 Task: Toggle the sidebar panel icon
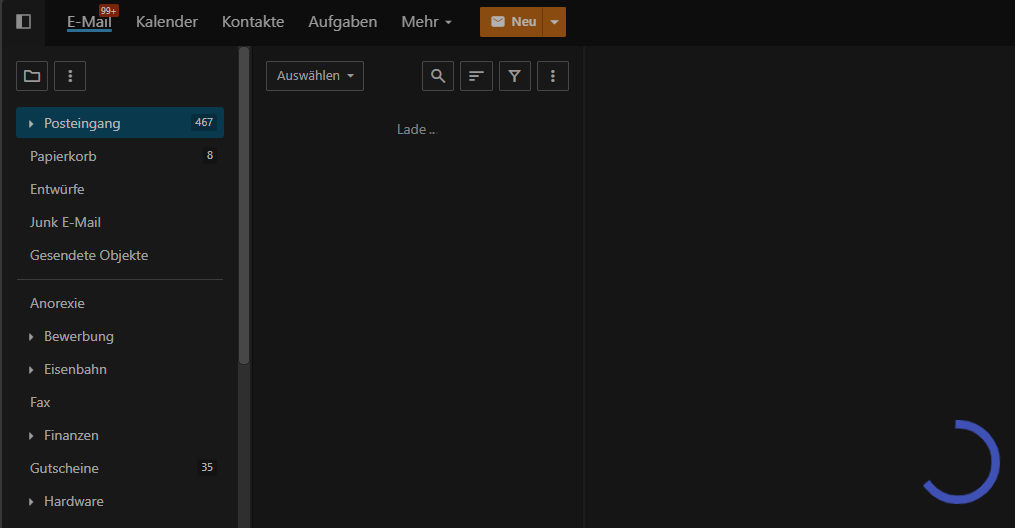pos(23,21)
